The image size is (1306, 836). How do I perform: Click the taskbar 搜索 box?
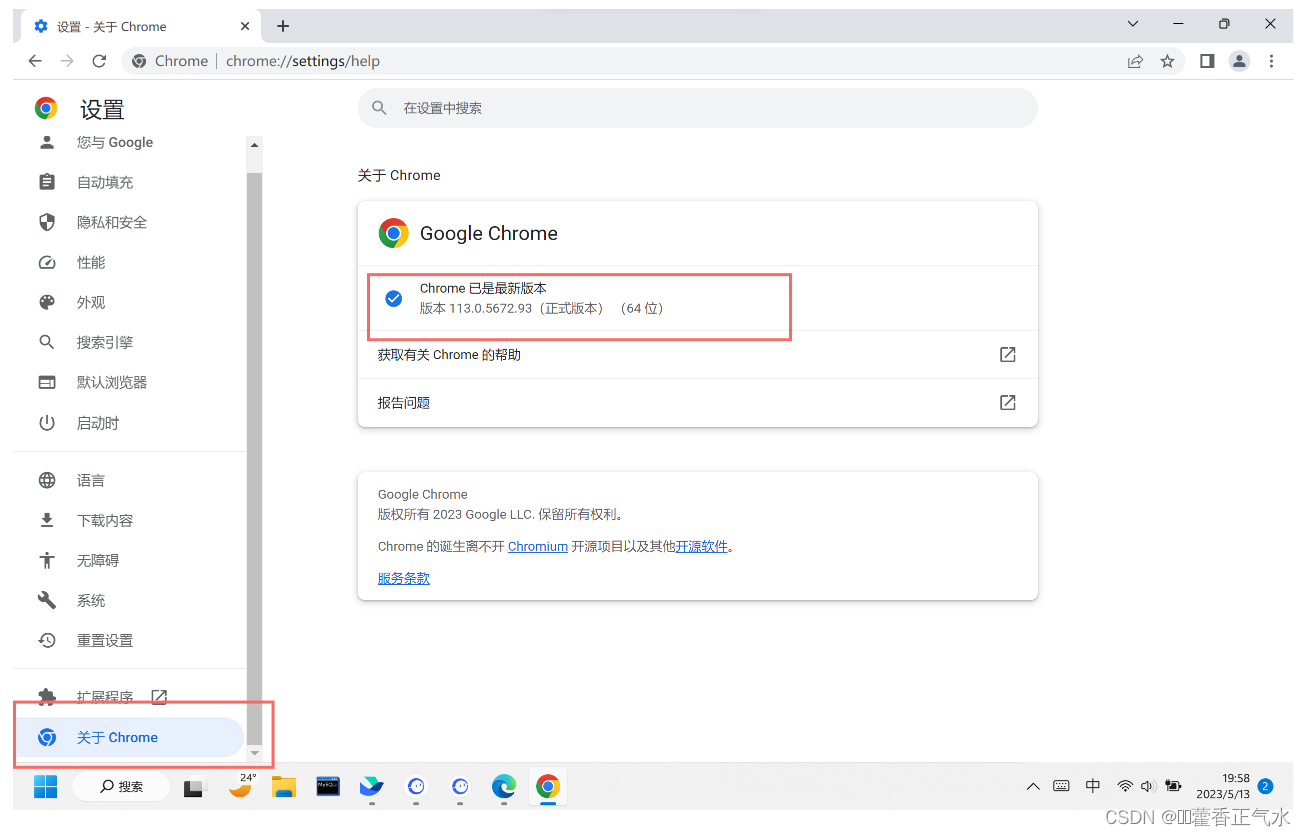coord(120,787)
